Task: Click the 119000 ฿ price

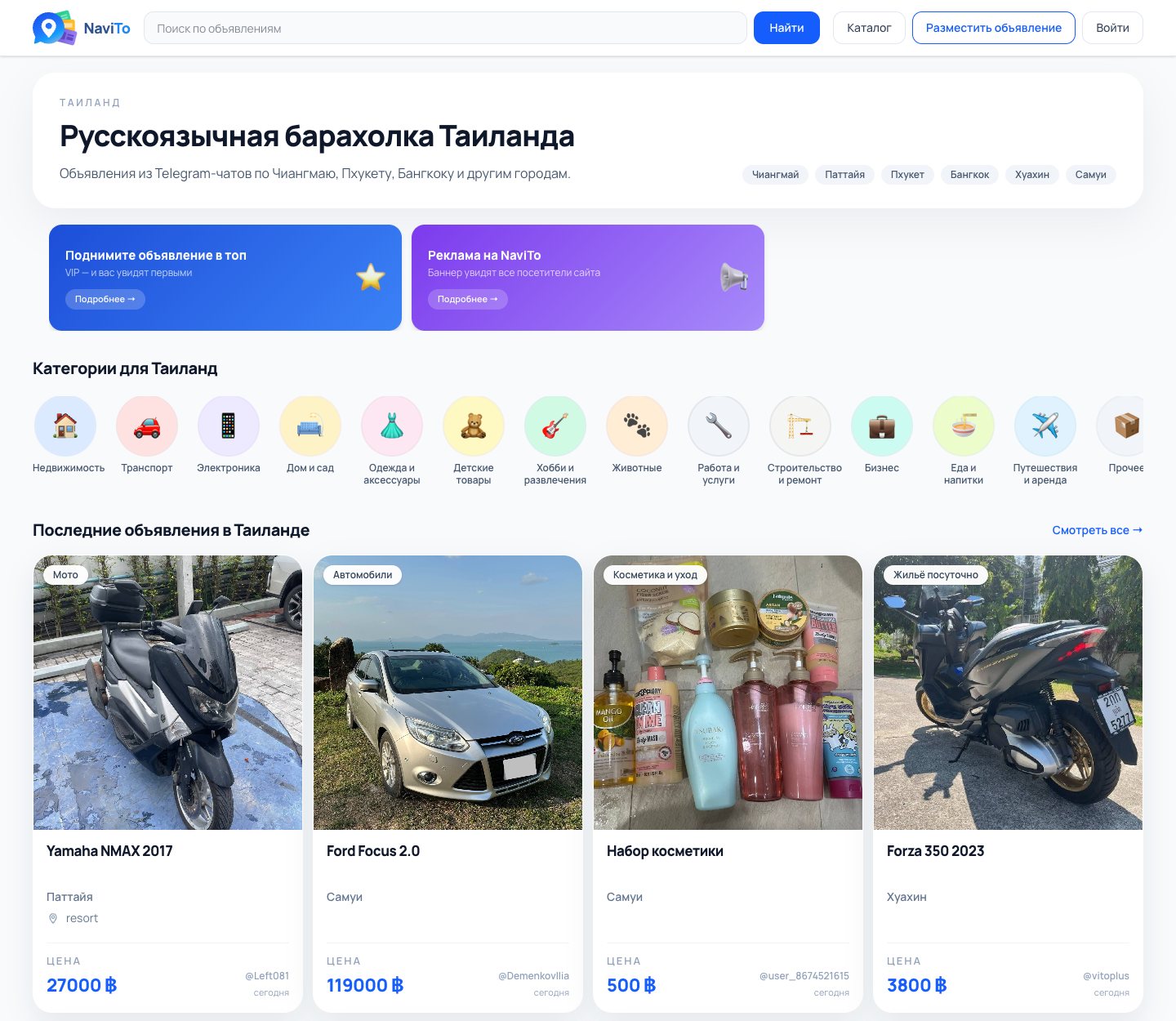Action: 365,985
